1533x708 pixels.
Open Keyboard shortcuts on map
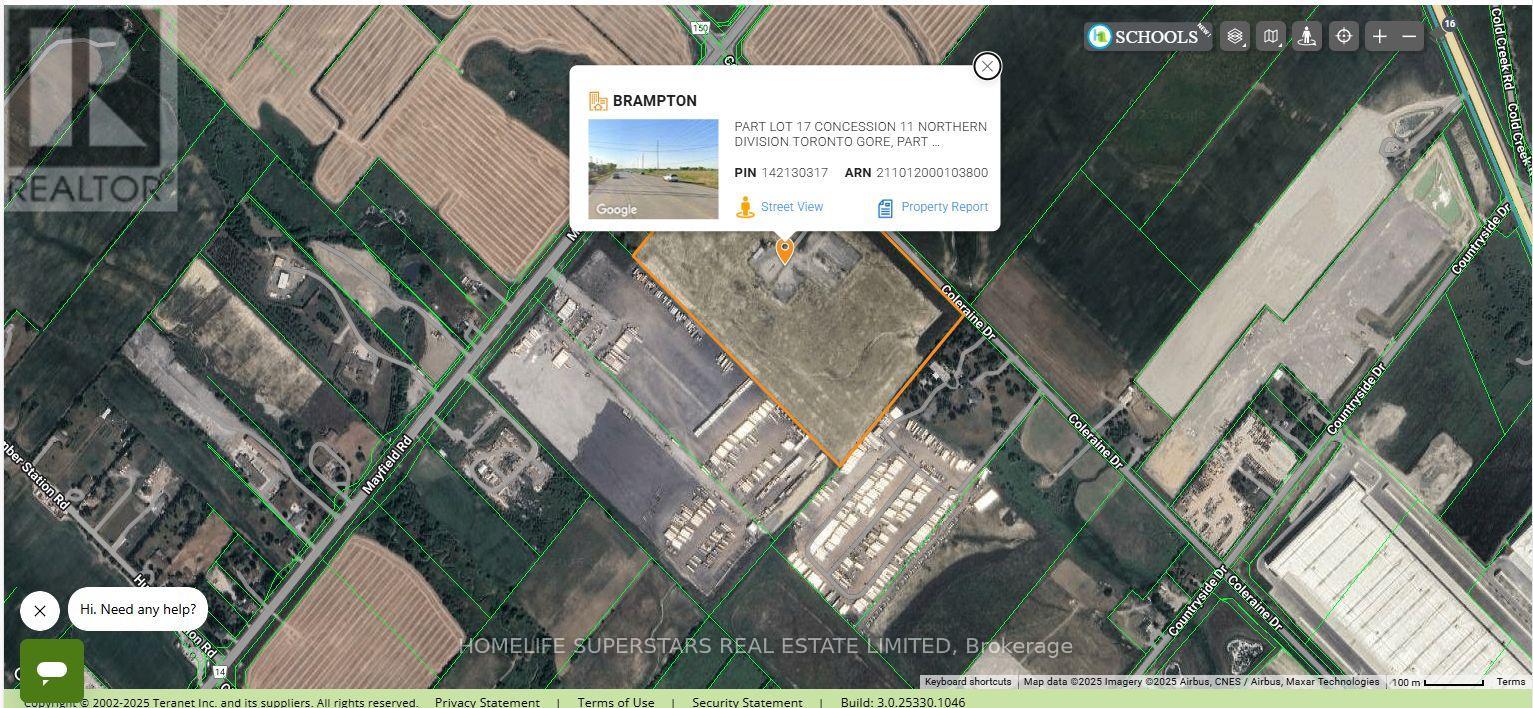pyautogui.click(x=967, y=682)
